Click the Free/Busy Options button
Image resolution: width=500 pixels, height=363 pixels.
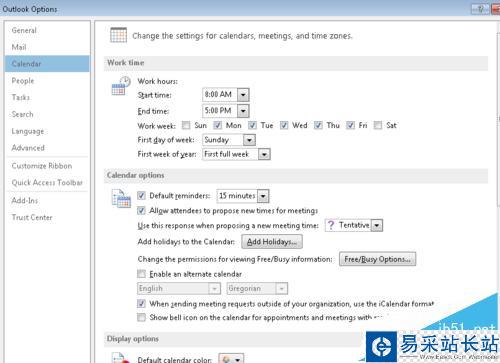tap(377, 259)
